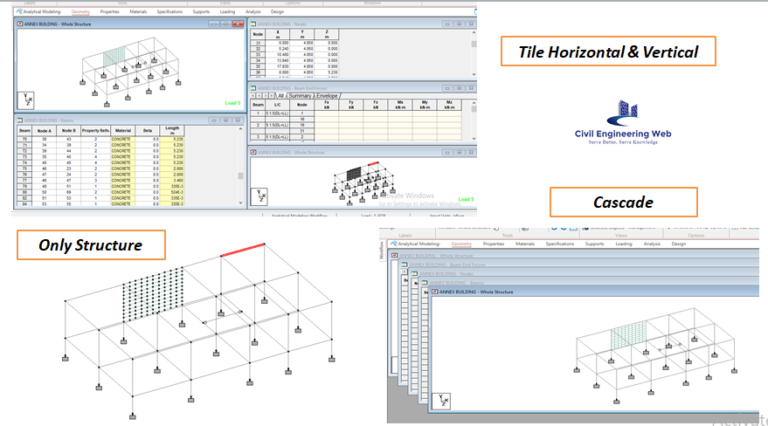This screenshot has width=768, height=426.
Task: Close the tiled top-left Whole Structure window
Action: (238, 22)
